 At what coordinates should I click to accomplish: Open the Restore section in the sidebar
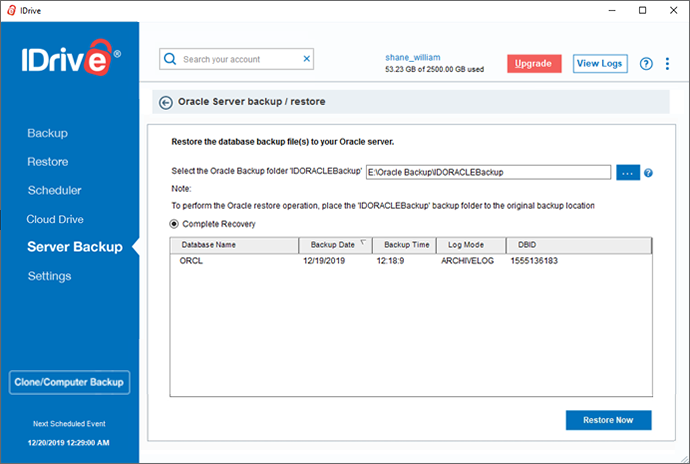48,162
